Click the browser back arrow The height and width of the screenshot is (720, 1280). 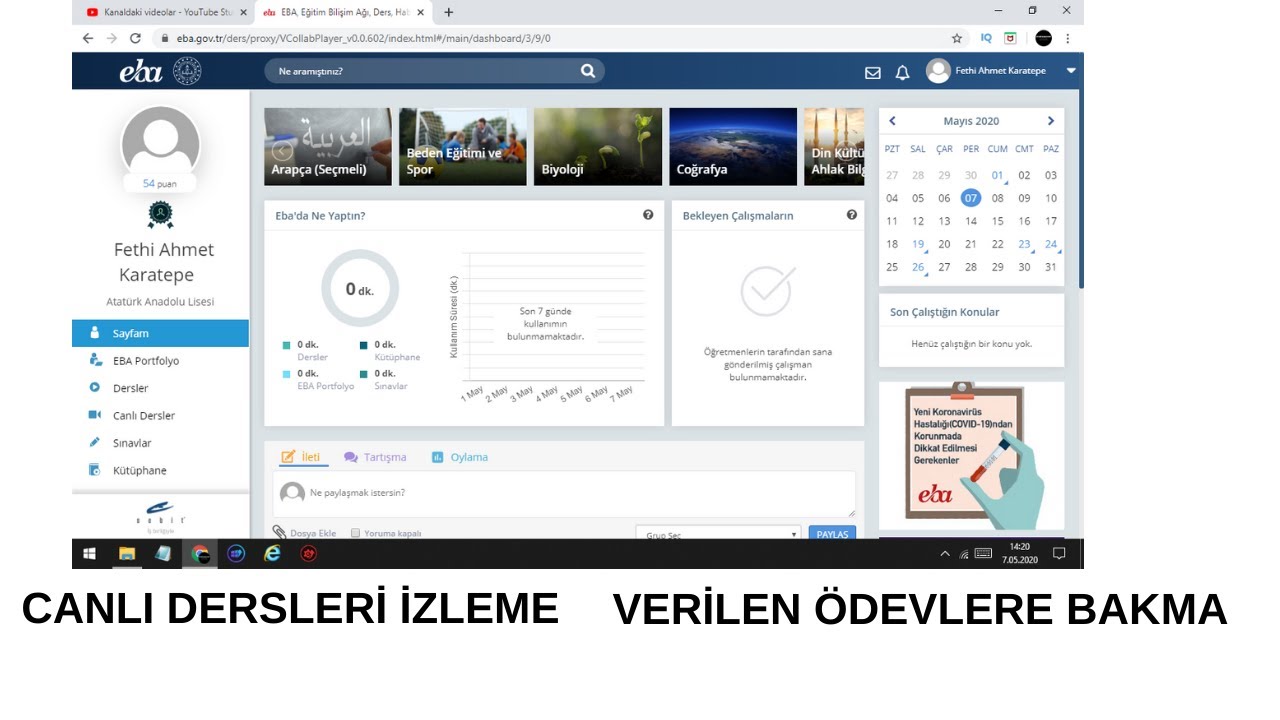tap(88, 38)
